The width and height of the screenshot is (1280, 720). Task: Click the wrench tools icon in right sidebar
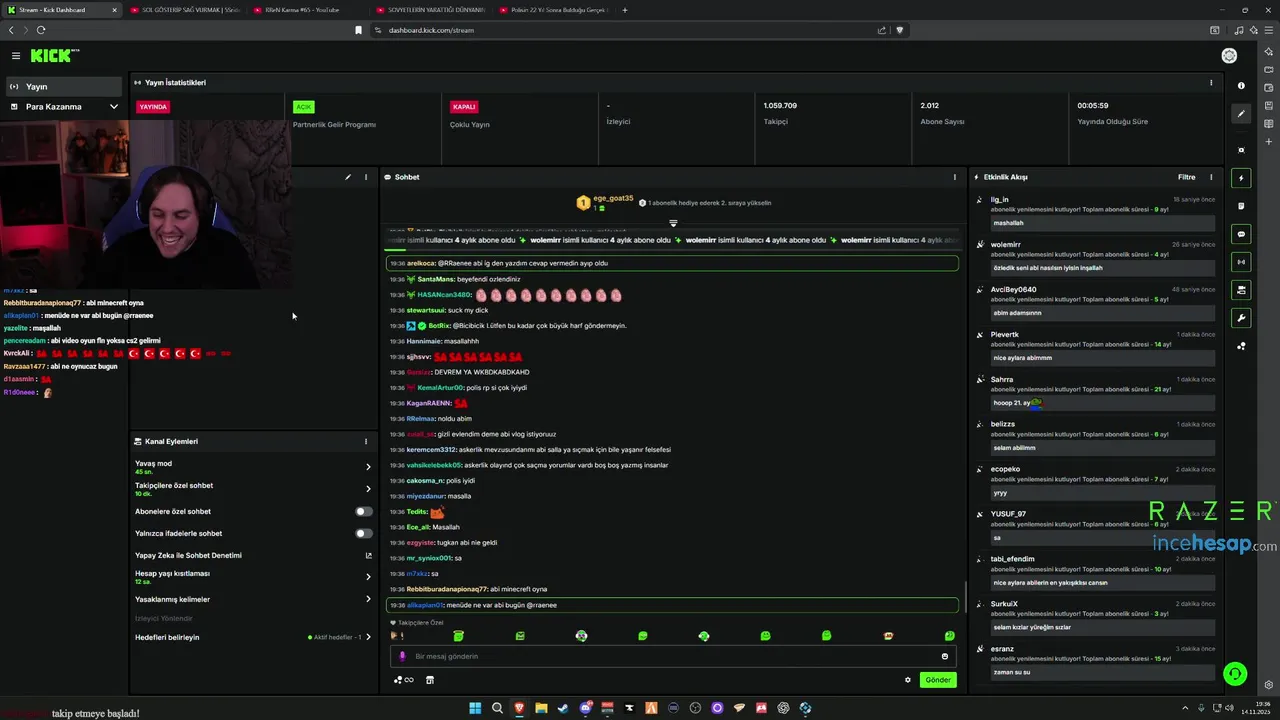(1241, 318)
